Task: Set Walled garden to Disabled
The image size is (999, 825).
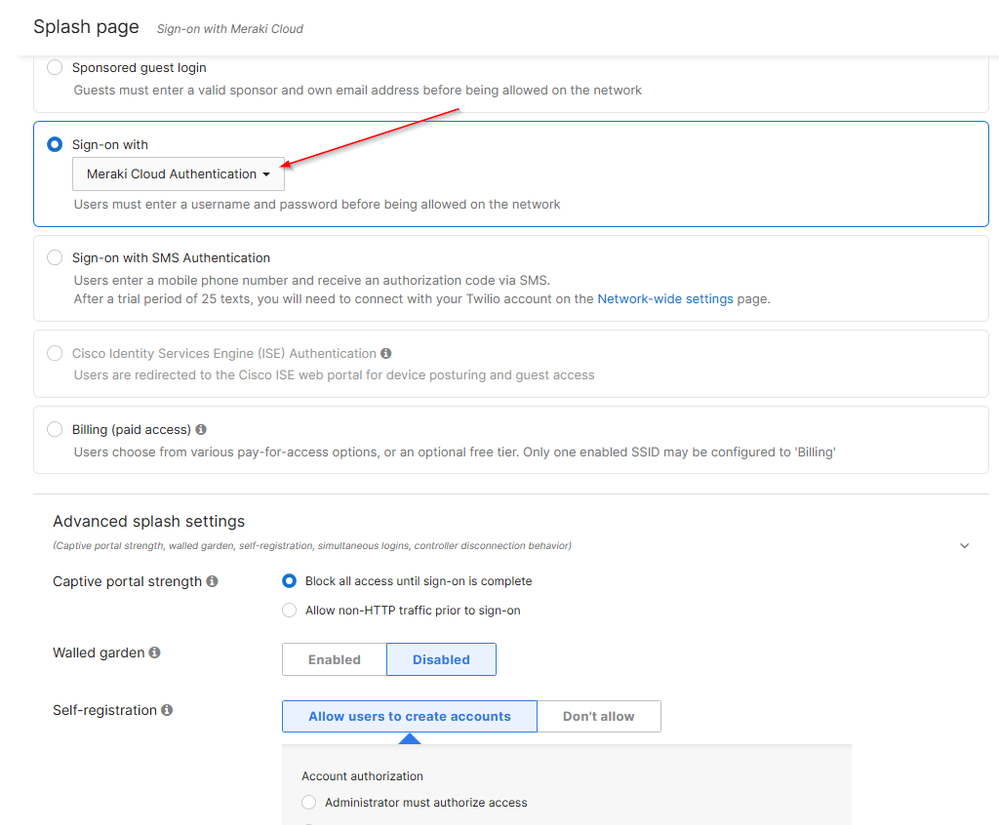Action: click(x=441, y=659)
